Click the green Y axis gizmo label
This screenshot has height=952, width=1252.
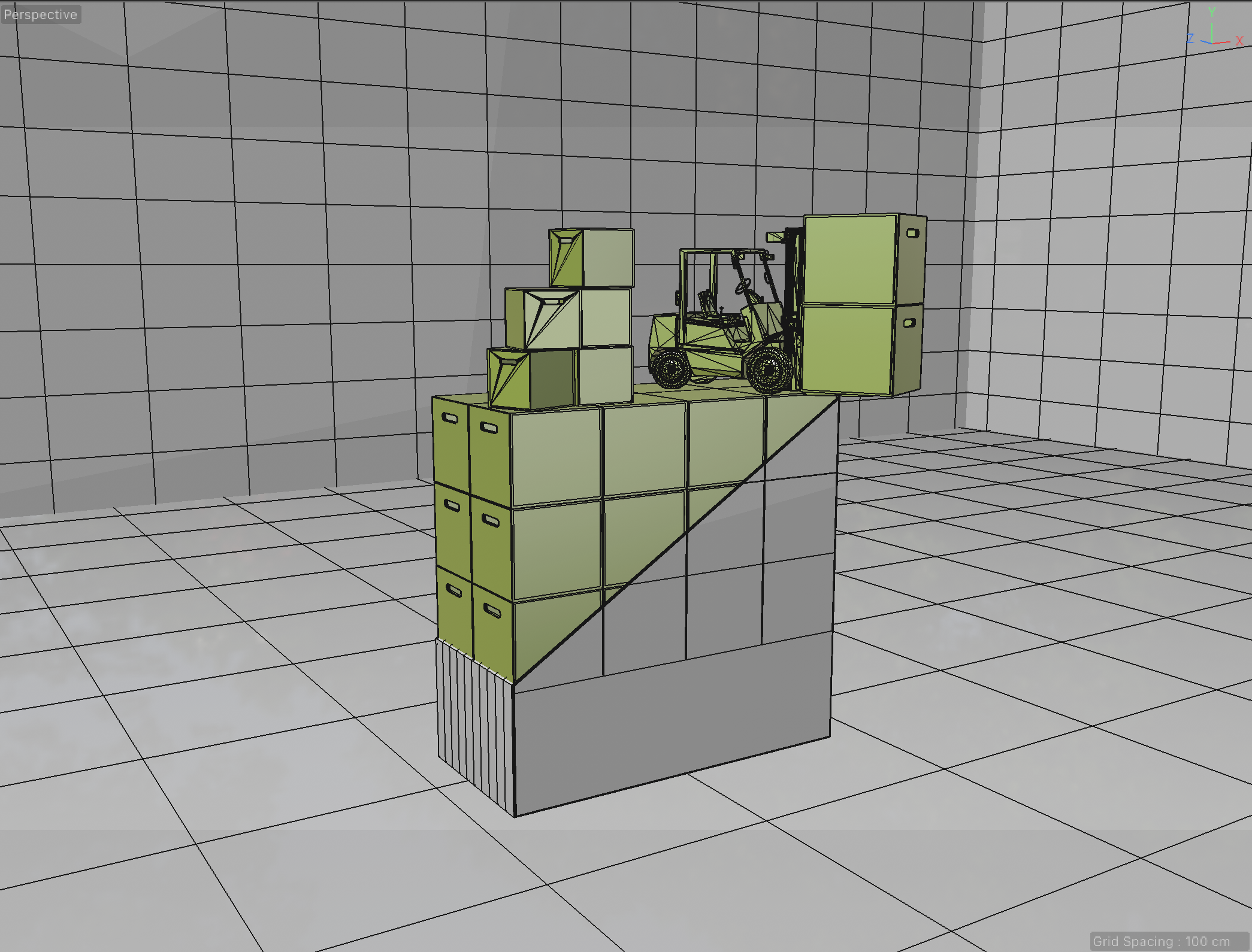point(1211,12)
